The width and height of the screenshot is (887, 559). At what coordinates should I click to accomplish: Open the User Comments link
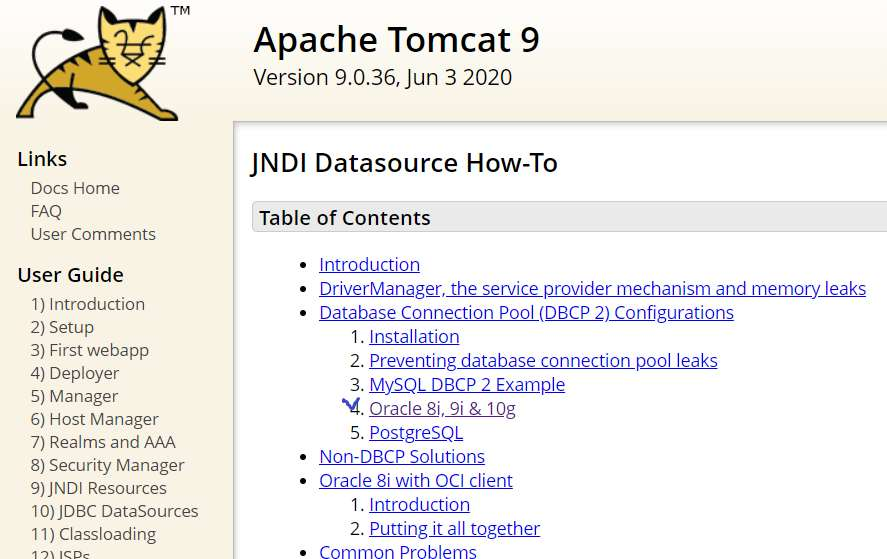pos(93,234)
